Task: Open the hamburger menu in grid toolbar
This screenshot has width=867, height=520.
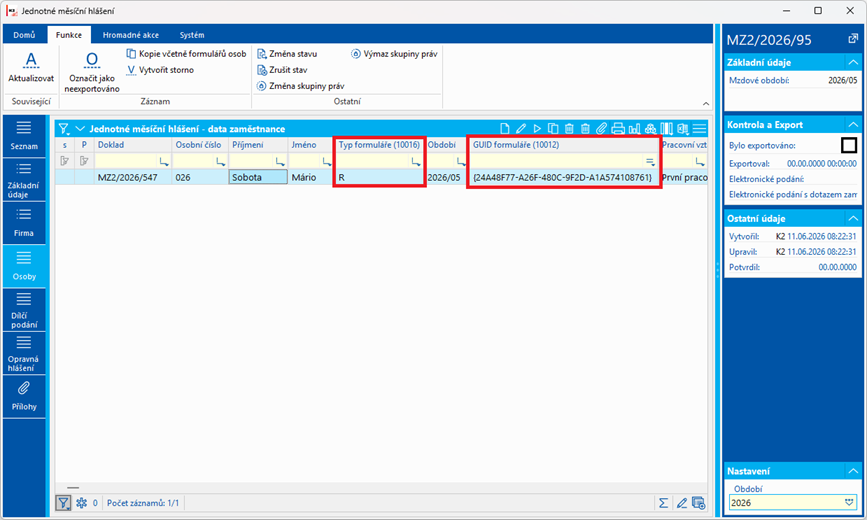Action: (x=699, y=129)
